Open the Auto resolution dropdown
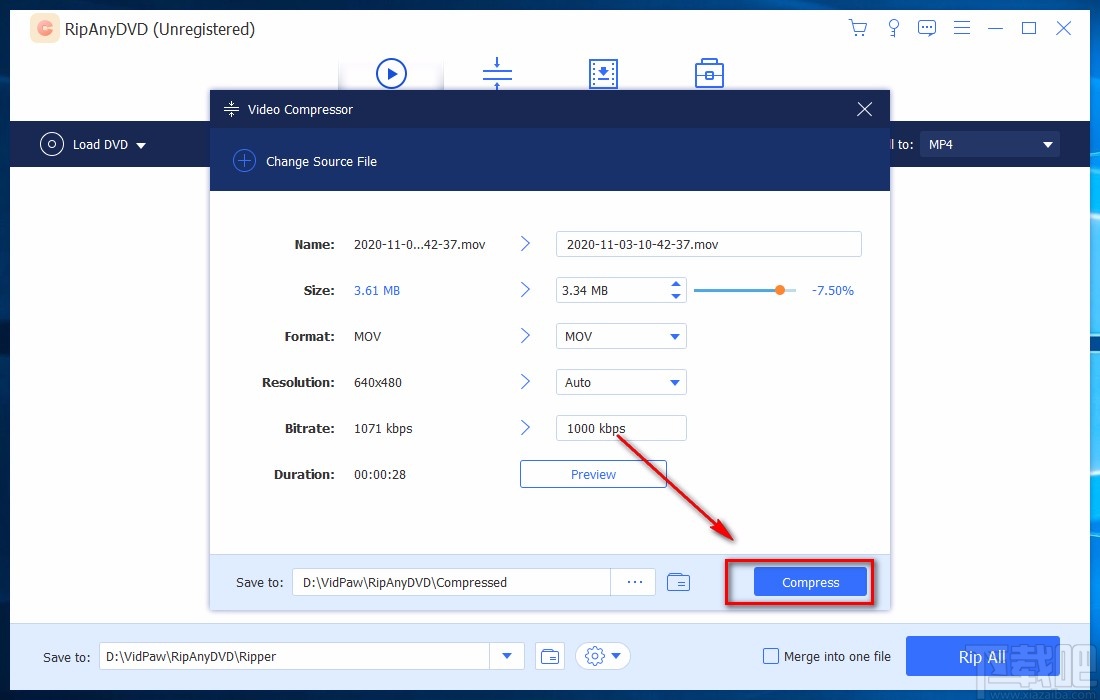 pos(621,382)
